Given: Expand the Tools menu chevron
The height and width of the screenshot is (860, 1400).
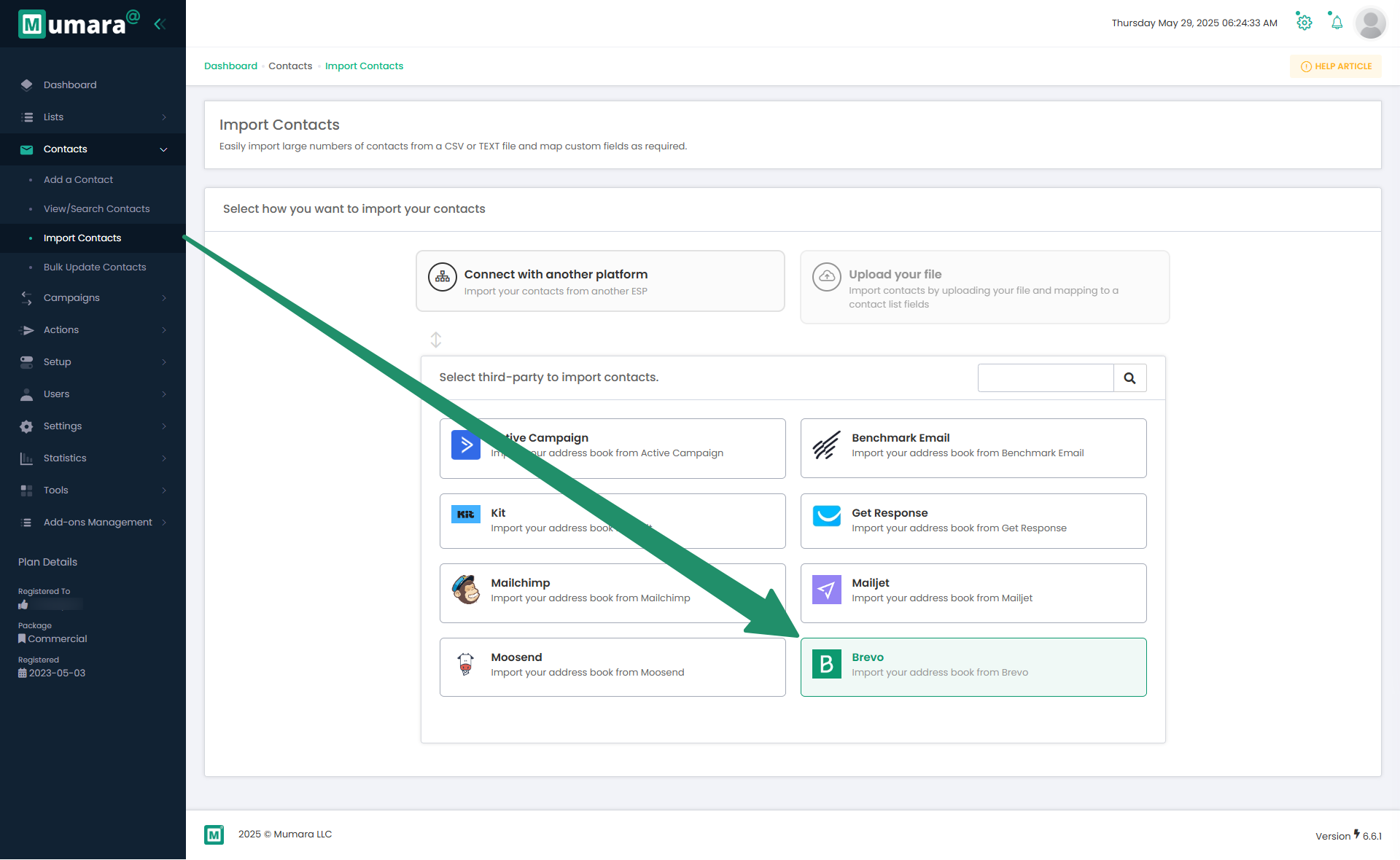Looking at the screenshot, I should pyautogui.click(x=164, y=490).
